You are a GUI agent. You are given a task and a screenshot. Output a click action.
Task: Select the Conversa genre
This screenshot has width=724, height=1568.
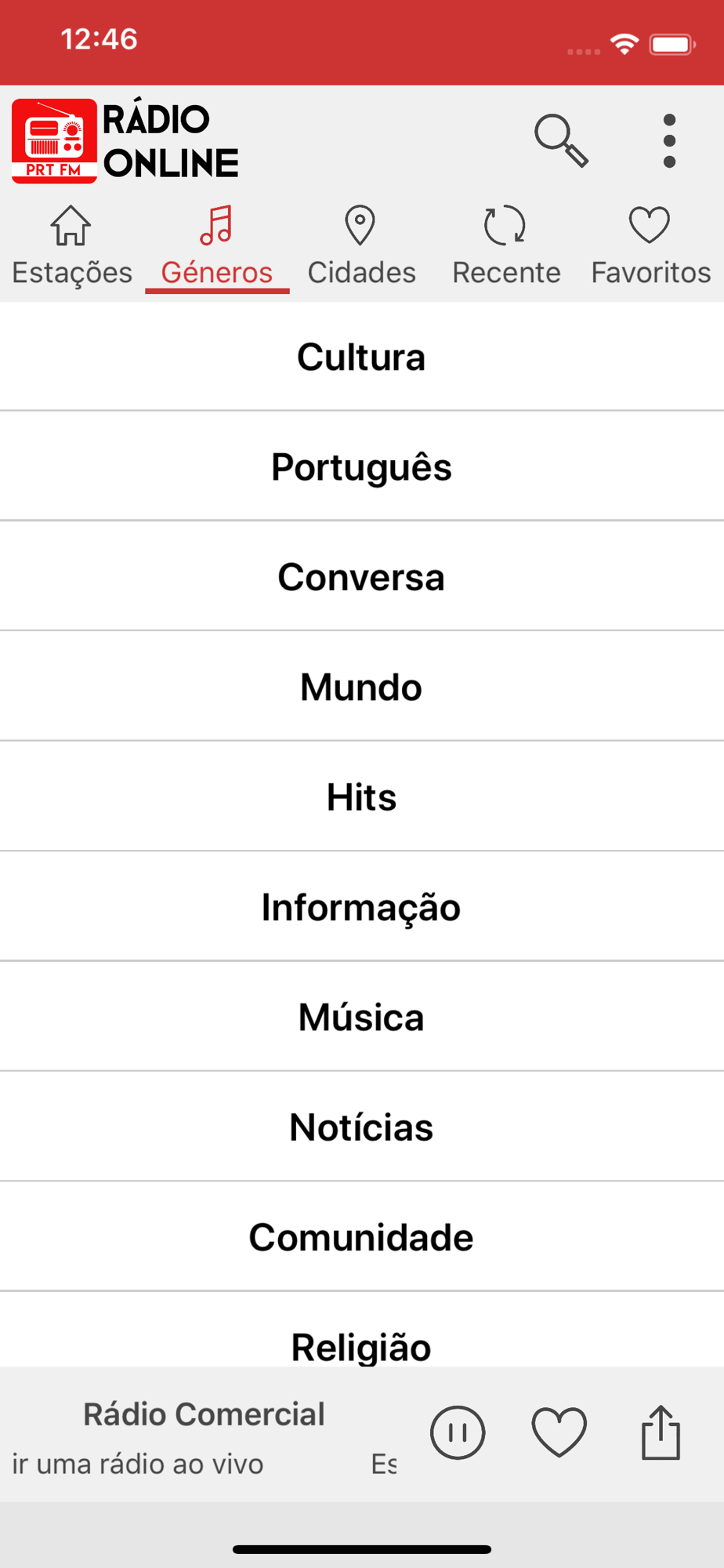(362, 577)
